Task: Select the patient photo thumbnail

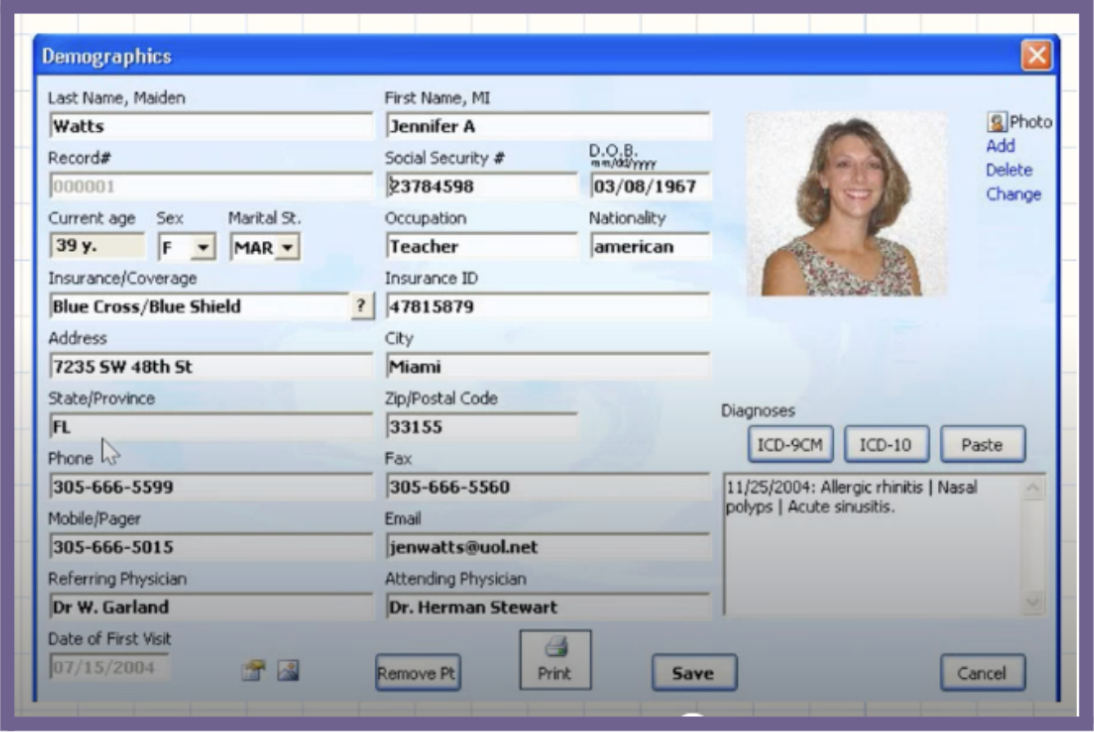Action: pos(846,207)
